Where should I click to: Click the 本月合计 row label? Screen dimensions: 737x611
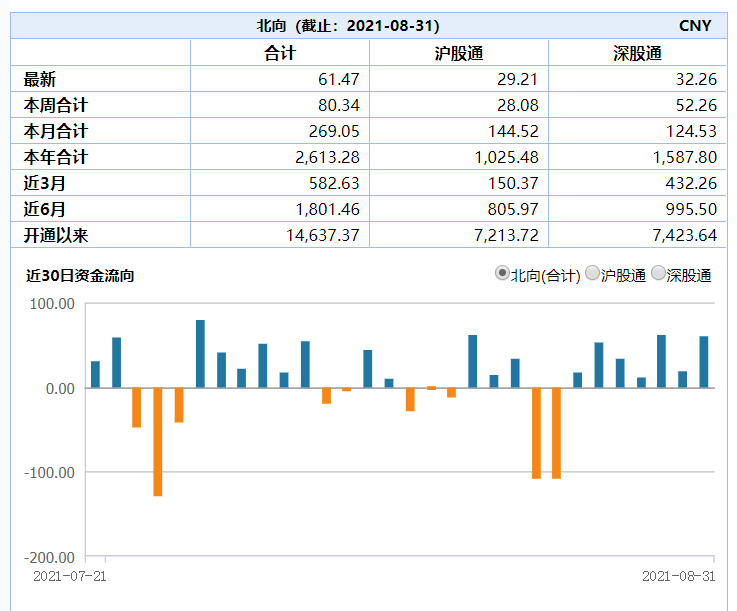(56, 131)
